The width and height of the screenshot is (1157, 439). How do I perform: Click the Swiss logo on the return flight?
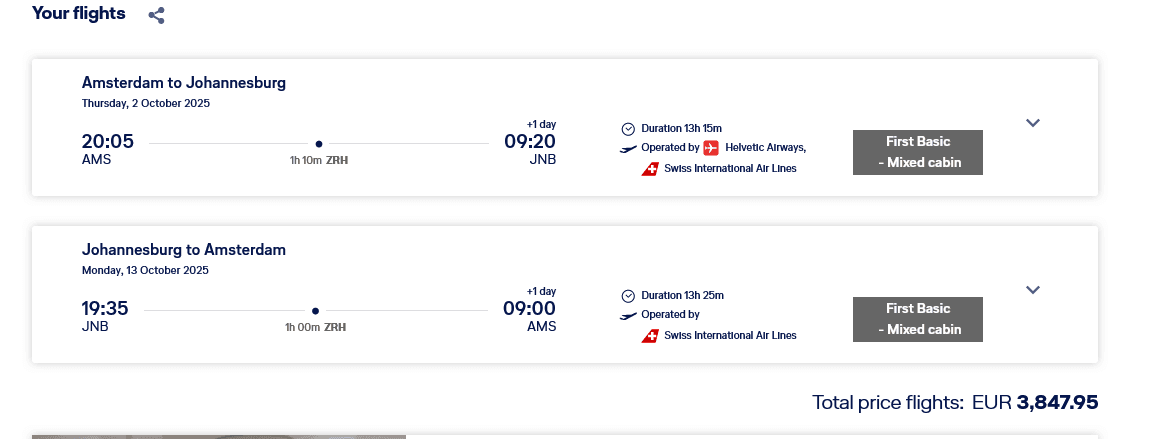click(x=650, y=335)
